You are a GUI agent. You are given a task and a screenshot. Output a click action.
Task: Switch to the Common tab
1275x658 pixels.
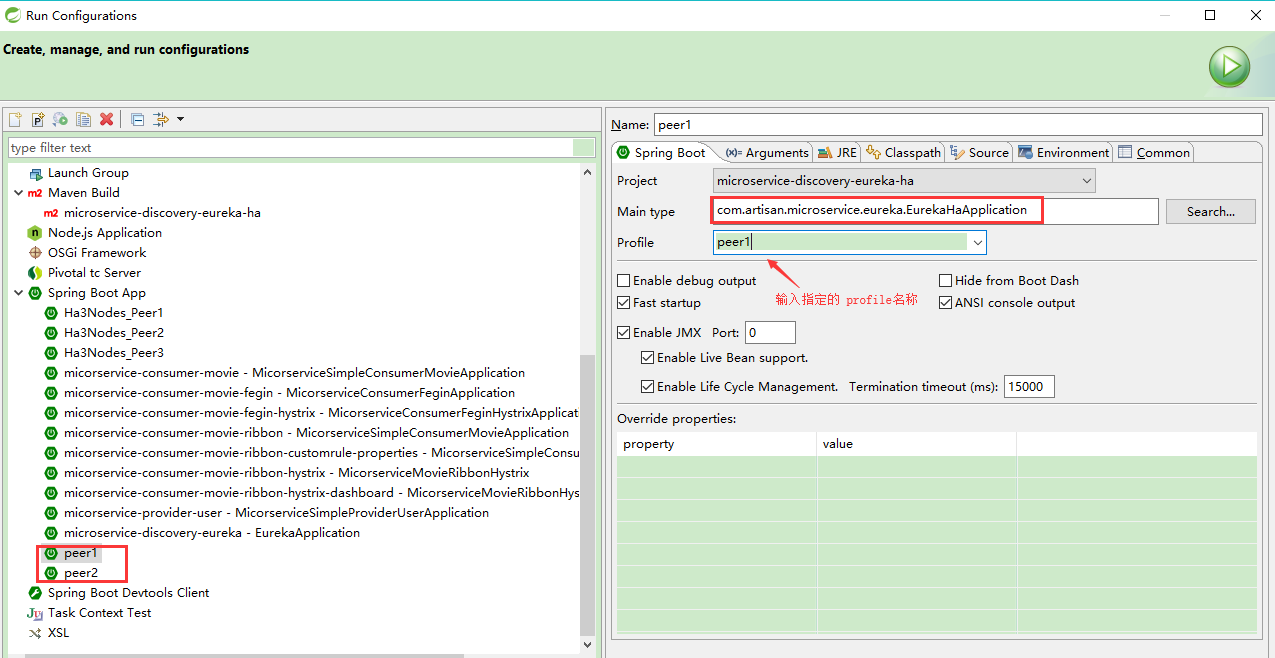click(x=1154, y=152)
